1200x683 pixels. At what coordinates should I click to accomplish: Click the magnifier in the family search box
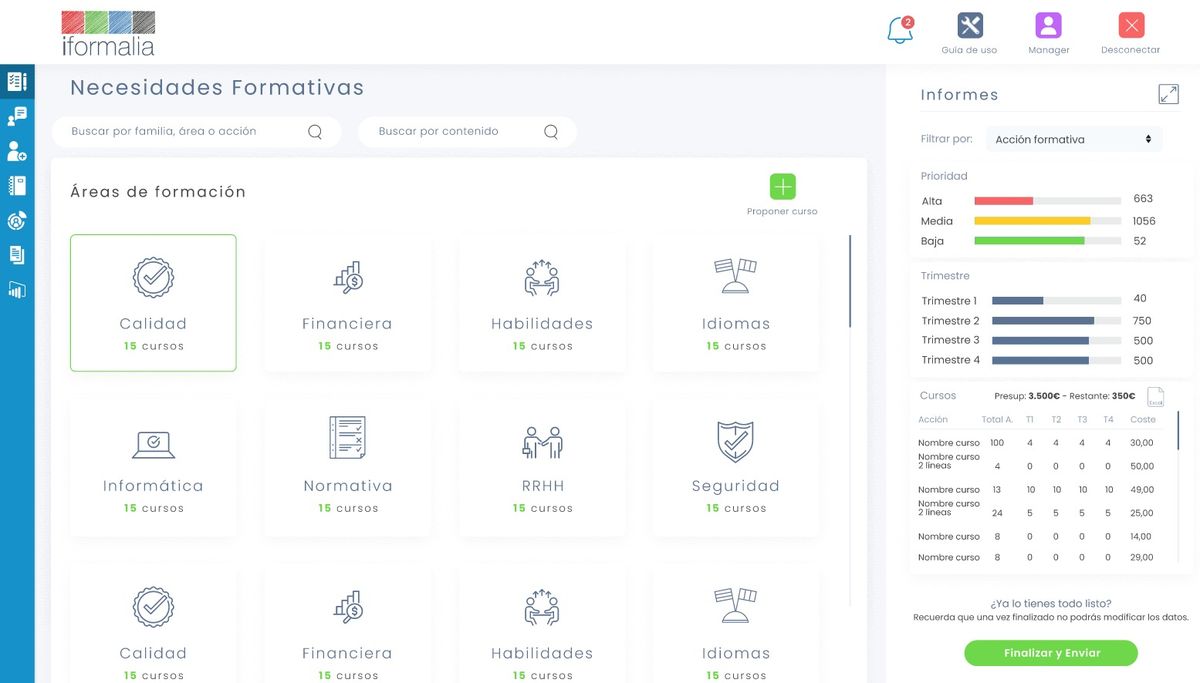click(x=315, y=132)
